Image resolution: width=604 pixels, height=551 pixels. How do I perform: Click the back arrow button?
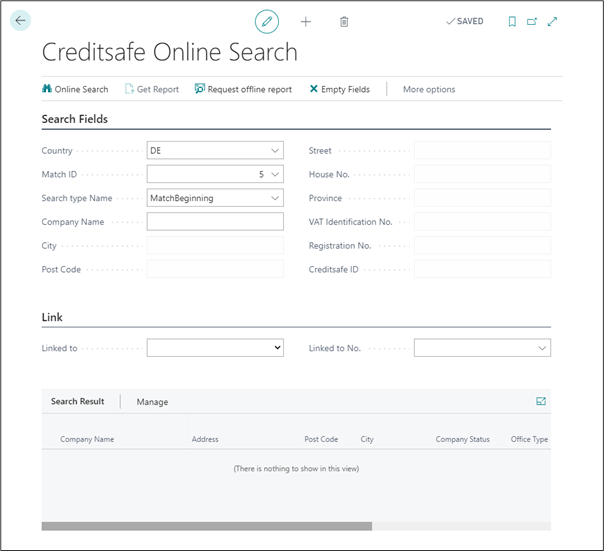tap(21, 20)
